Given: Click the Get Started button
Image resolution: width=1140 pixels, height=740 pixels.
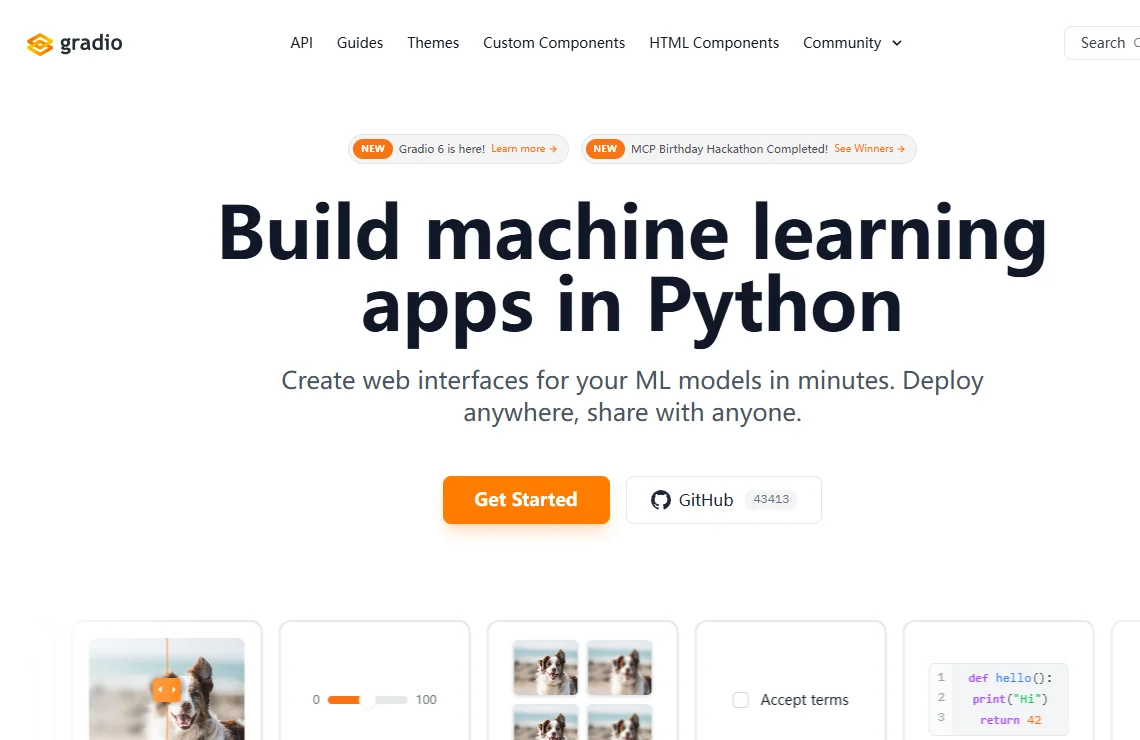Looking at the screenshot, I should click(x=526, y=500).
